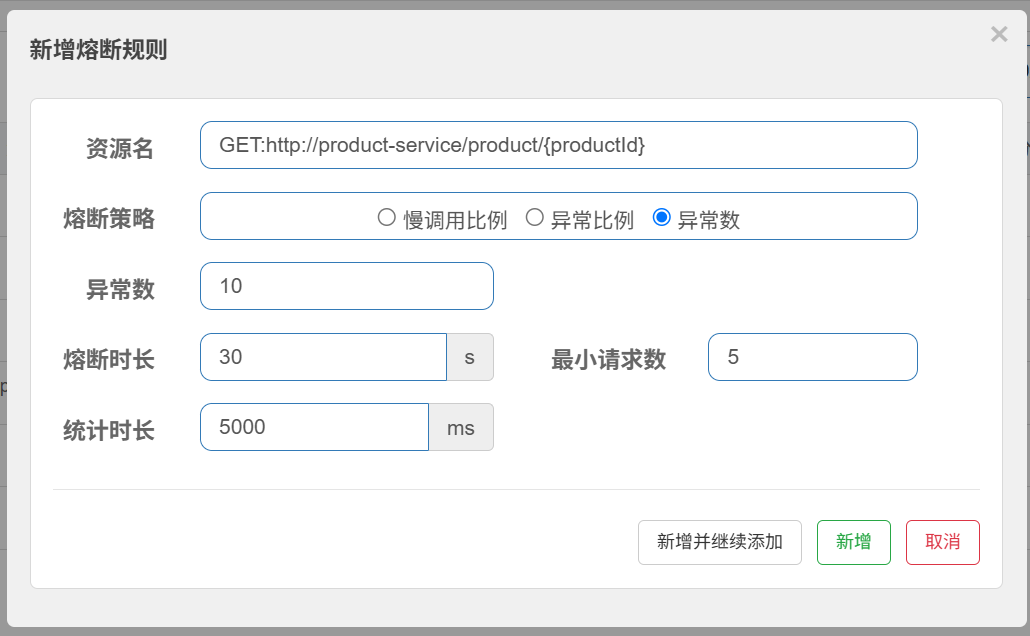This screenshot has width=1030, height=636.
Task: Click the 熔断时长 field showing 30
Action: click(322, 357)
